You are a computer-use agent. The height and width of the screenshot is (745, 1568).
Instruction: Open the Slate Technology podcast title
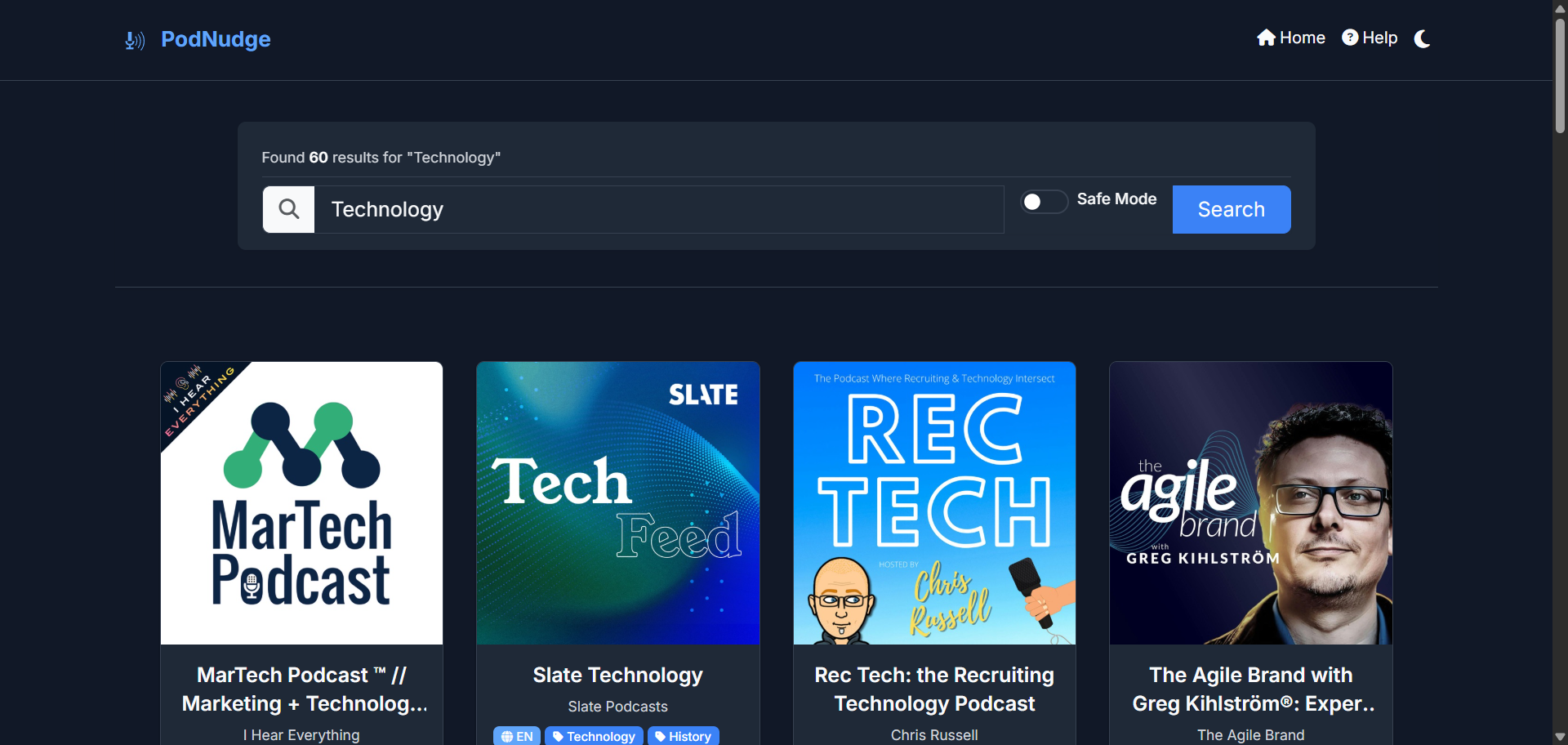pyautogui.click(x=617, y=675)
